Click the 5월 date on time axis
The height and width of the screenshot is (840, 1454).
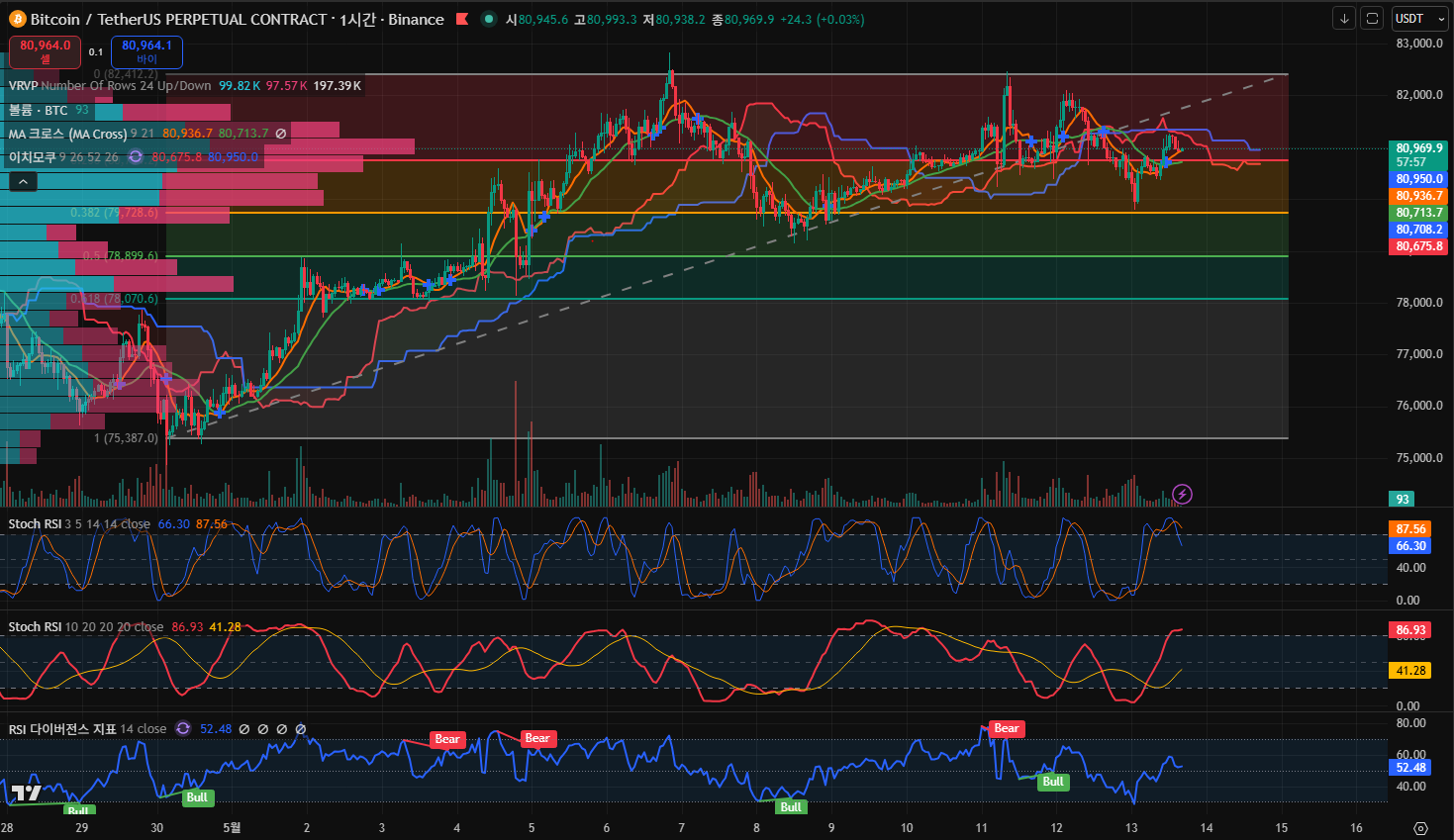coord(232,828)
